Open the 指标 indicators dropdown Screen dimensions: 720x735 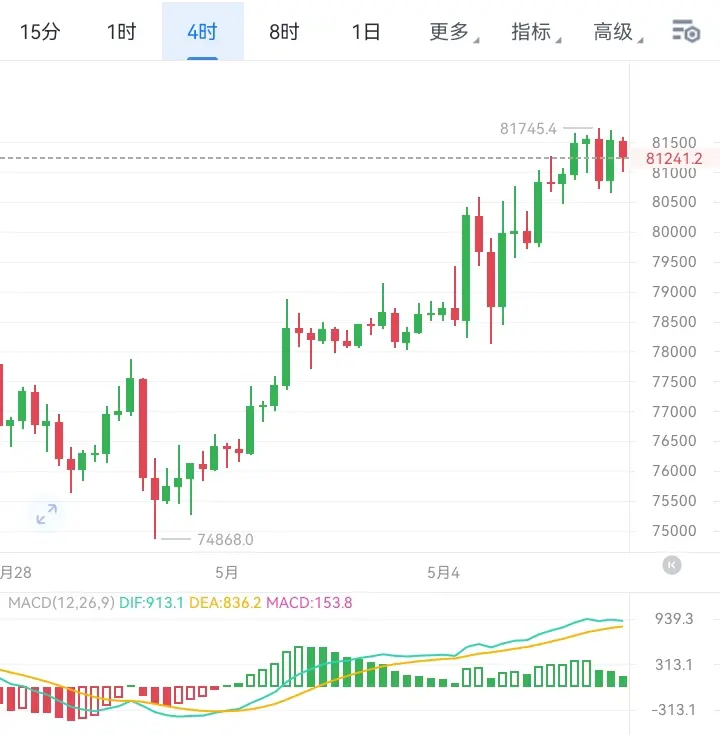(535, 31)
